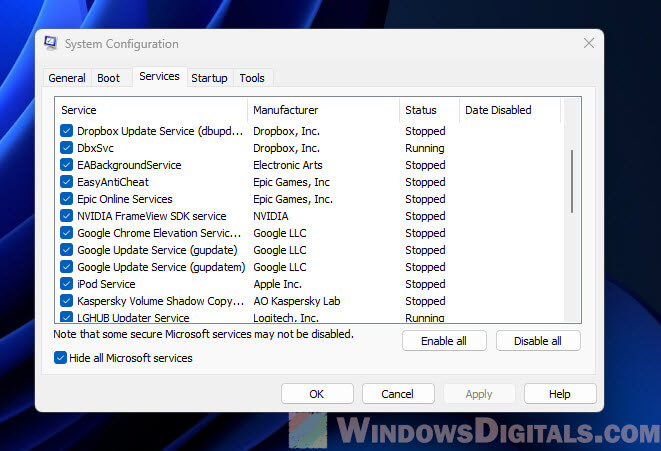This screenshot has width=661, height=451.
Task: Click the Electronic Arts manufacturer cell
Action: tap(288, 165)
